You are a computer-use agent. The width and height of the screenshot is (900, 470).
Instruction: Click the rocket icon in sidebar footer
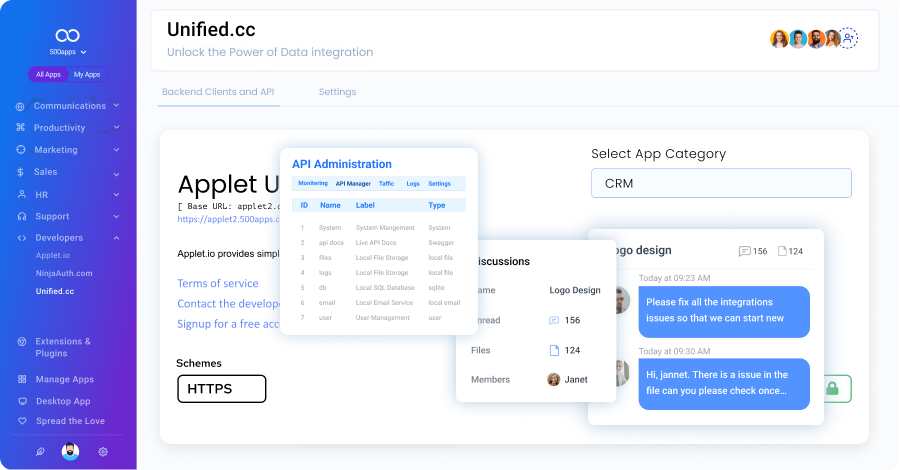point(40,452)
